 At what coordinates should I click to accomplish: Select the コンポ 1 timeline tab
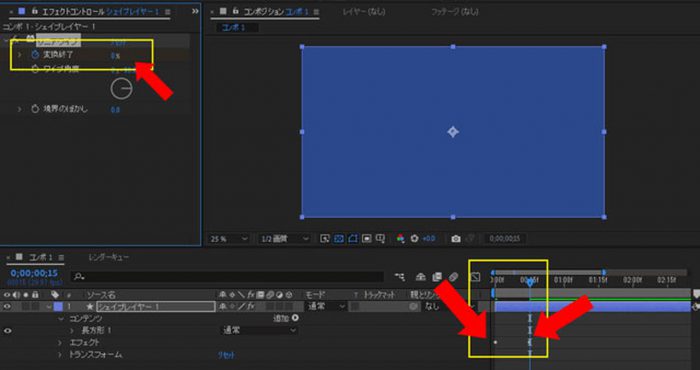41,258
